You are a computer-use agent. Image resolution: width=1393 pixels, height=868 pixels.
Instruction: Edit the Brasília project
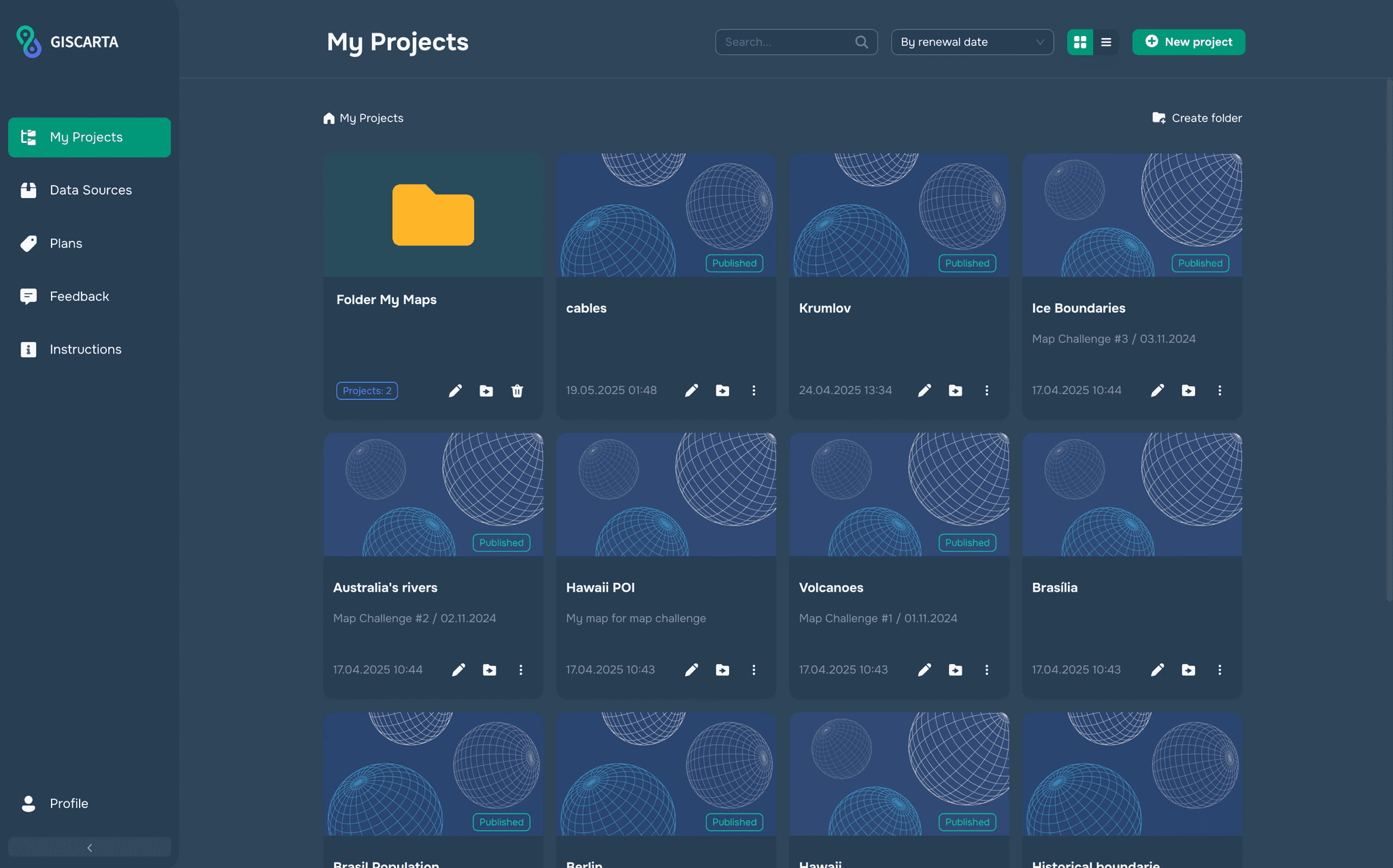coord(1158,670)
